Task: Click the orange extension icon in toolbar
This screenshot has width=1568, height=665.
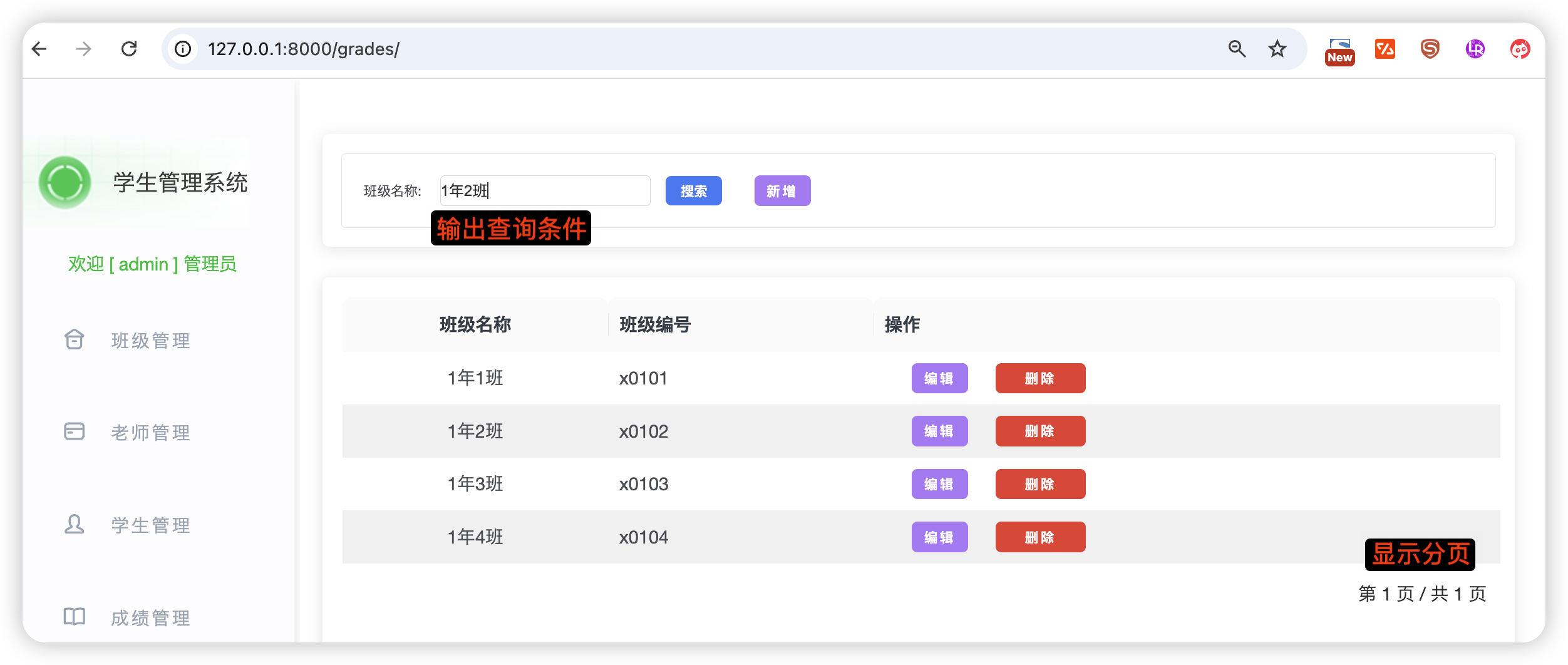Action: point(1385,49)
